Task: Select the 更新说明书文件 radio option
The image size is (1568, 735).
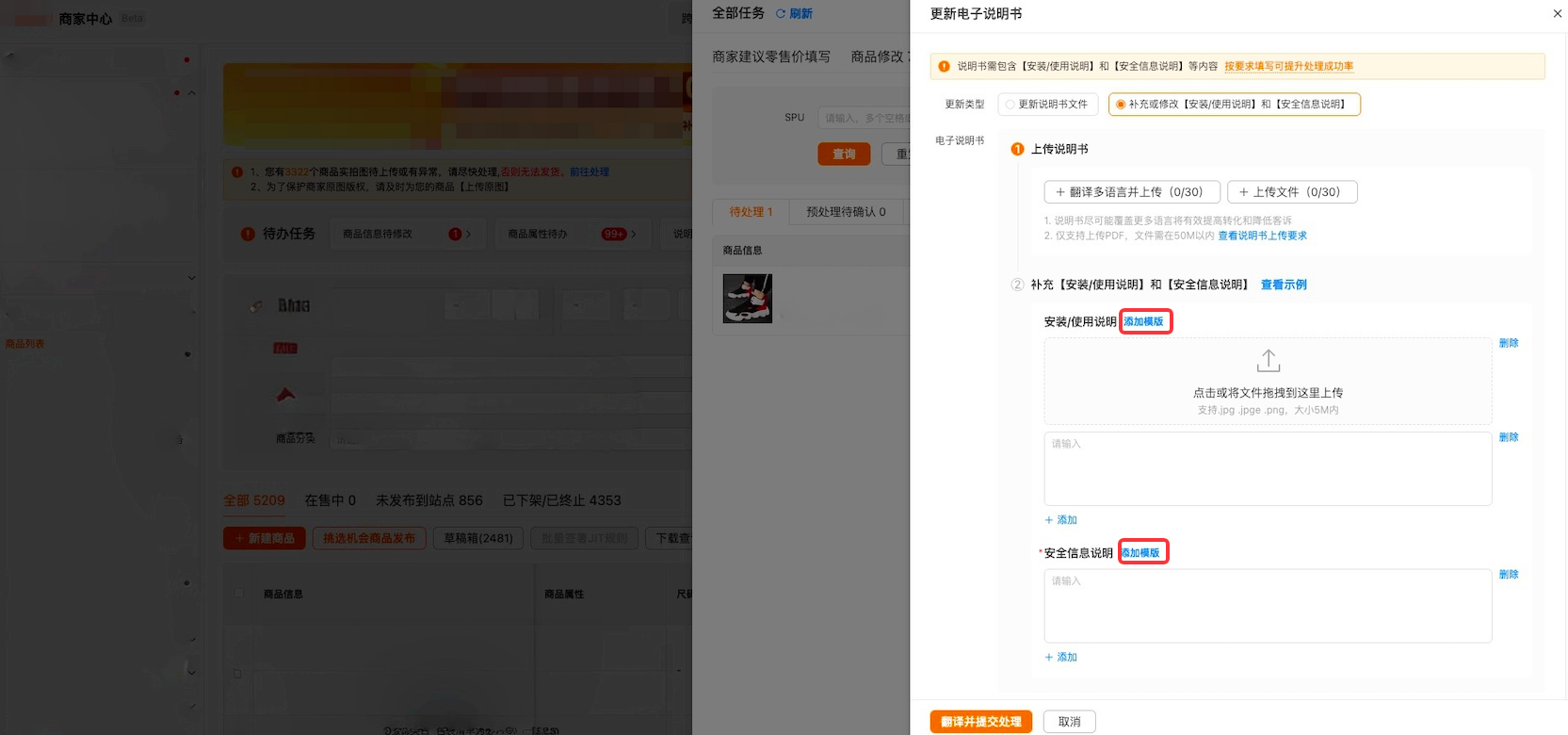Action: point(1010,105)
